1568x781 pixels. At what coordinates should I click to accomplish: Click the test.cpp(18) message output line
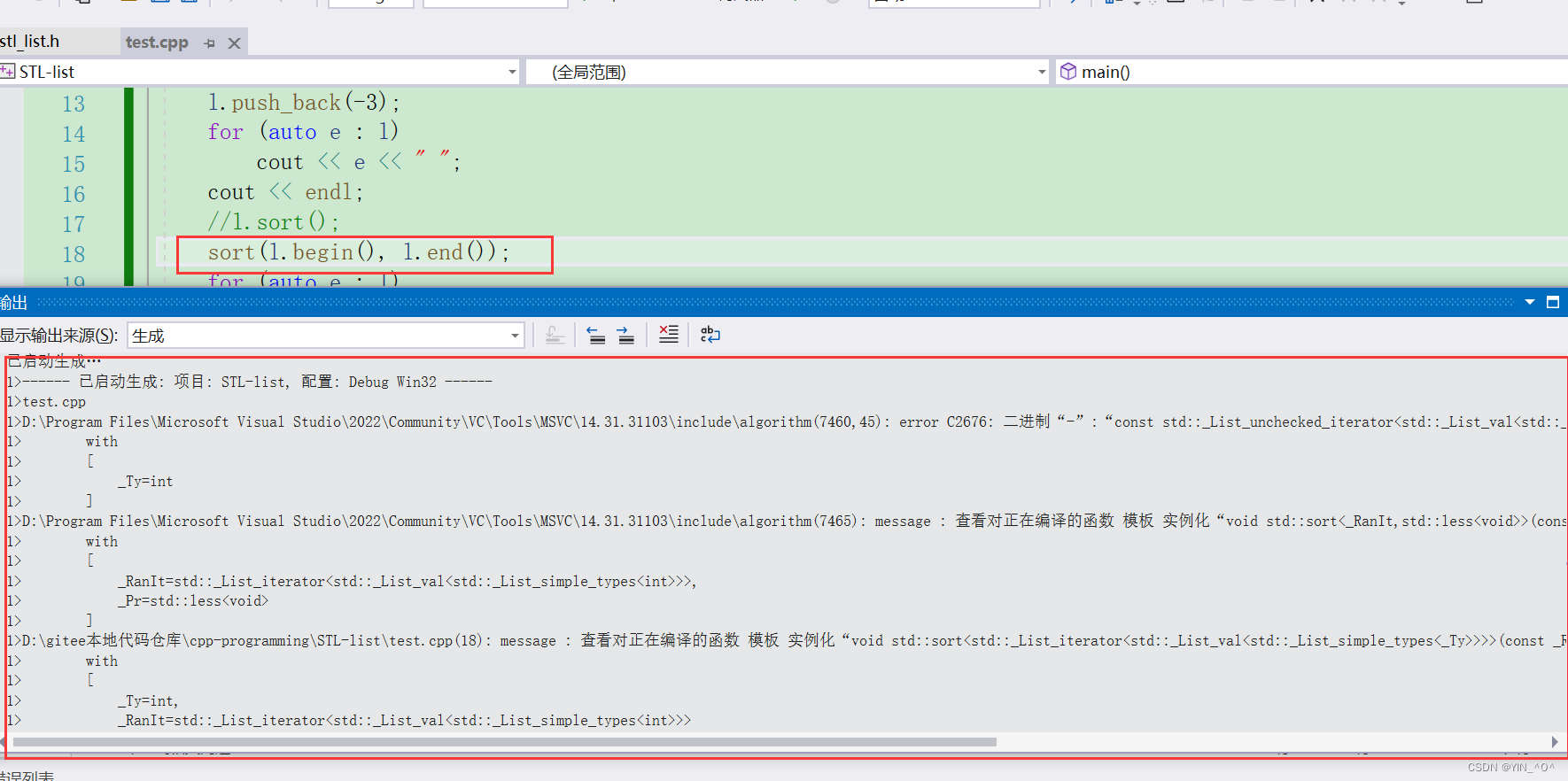tap(787, 640)
